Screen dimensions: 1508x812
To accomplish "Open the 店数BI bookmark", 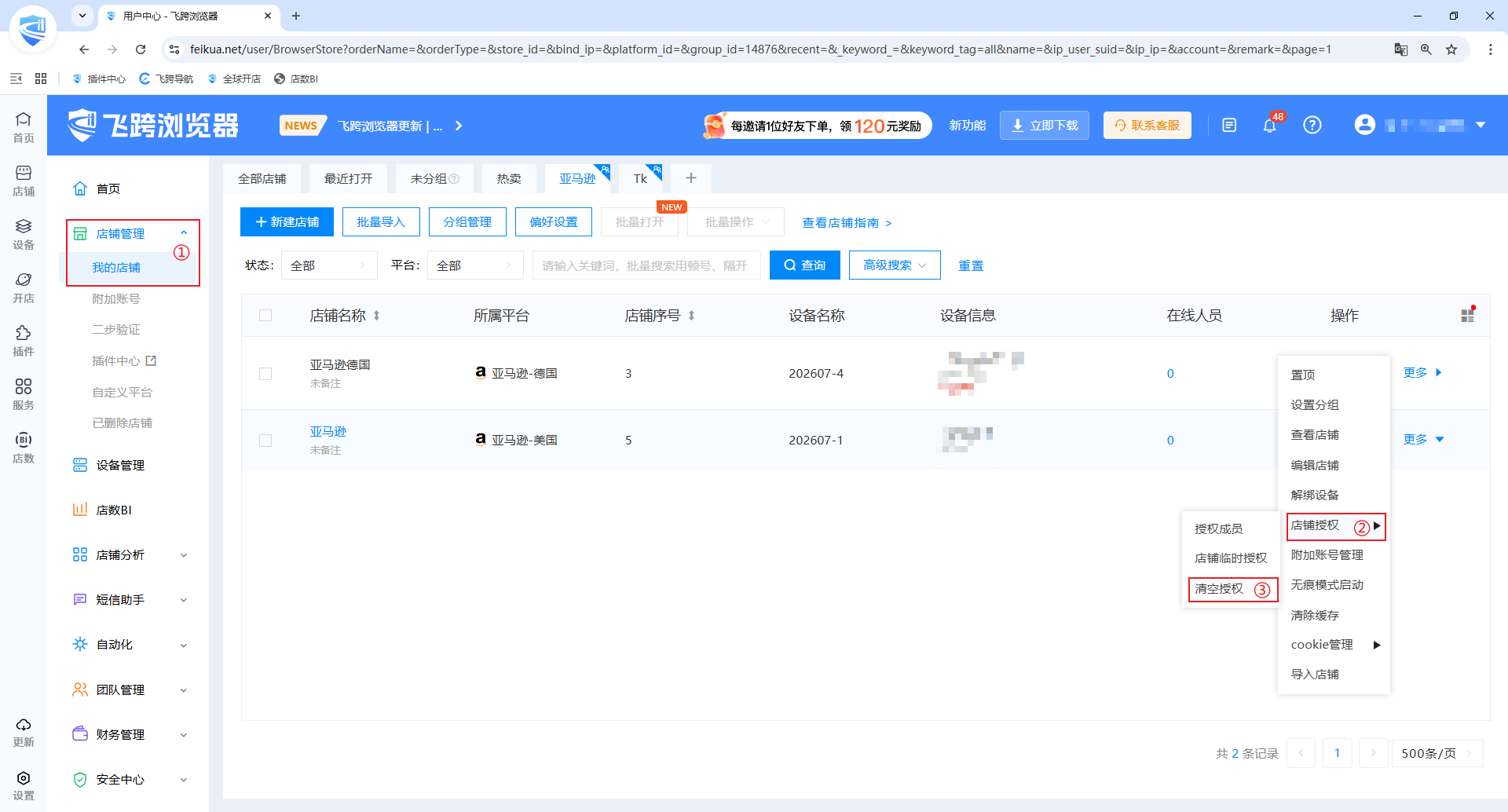I will [x=296, y=79].
